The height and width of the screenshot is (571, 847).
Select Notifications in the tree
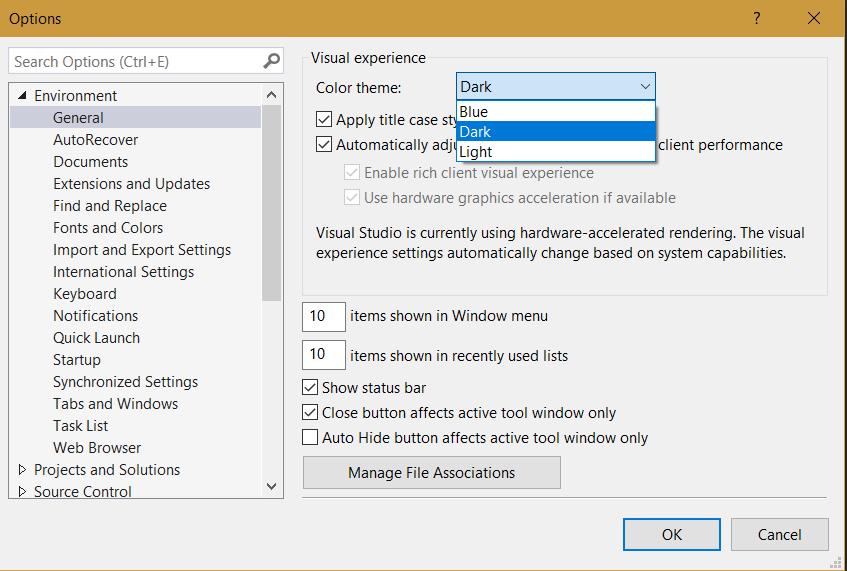(96, 315)
